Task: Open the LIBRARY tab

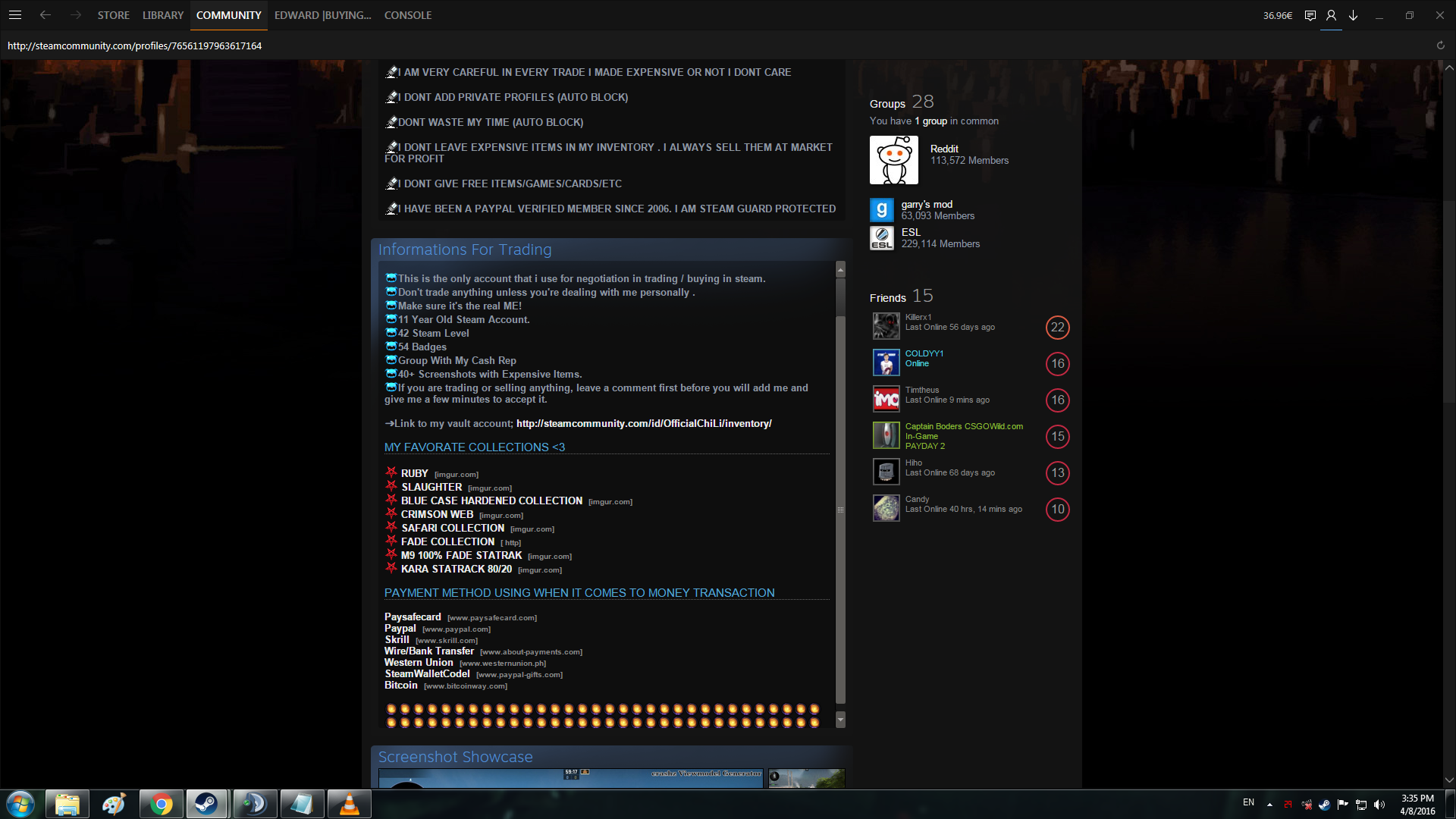Action: click(x=162, y=15)
